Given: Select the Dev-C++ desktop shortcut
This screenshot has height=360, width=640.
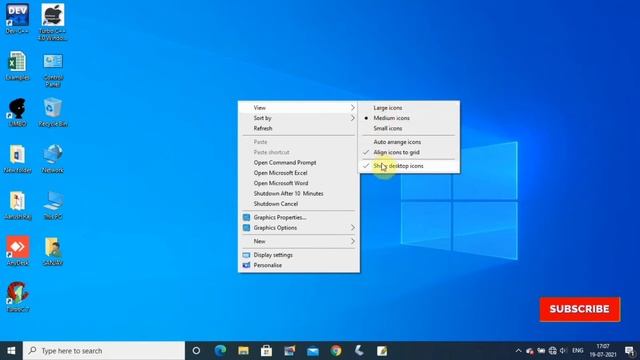Looking at the screenshot, I should coord(17,18).
